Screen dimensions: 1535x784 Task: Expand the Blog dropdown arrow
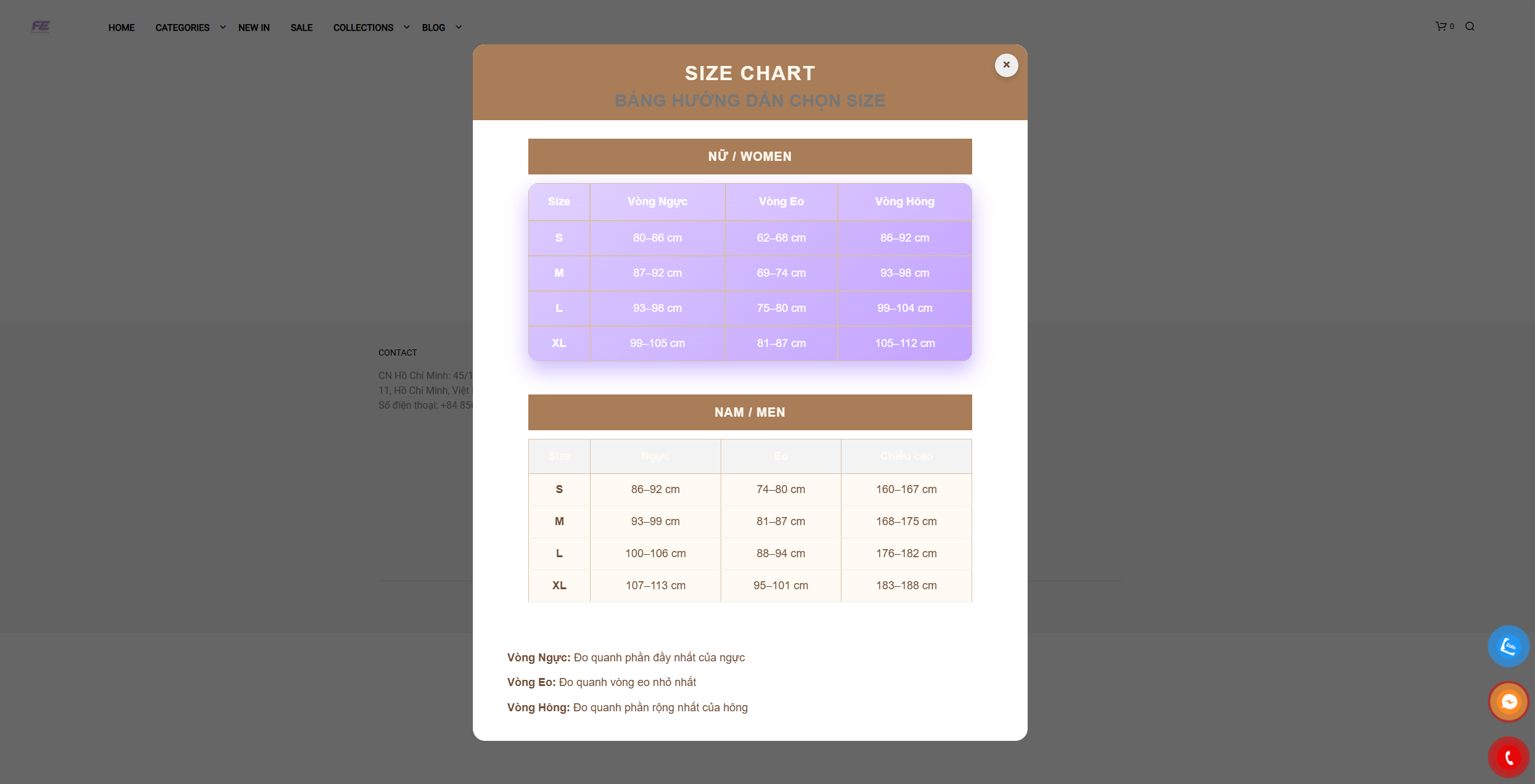click(459, 27)
